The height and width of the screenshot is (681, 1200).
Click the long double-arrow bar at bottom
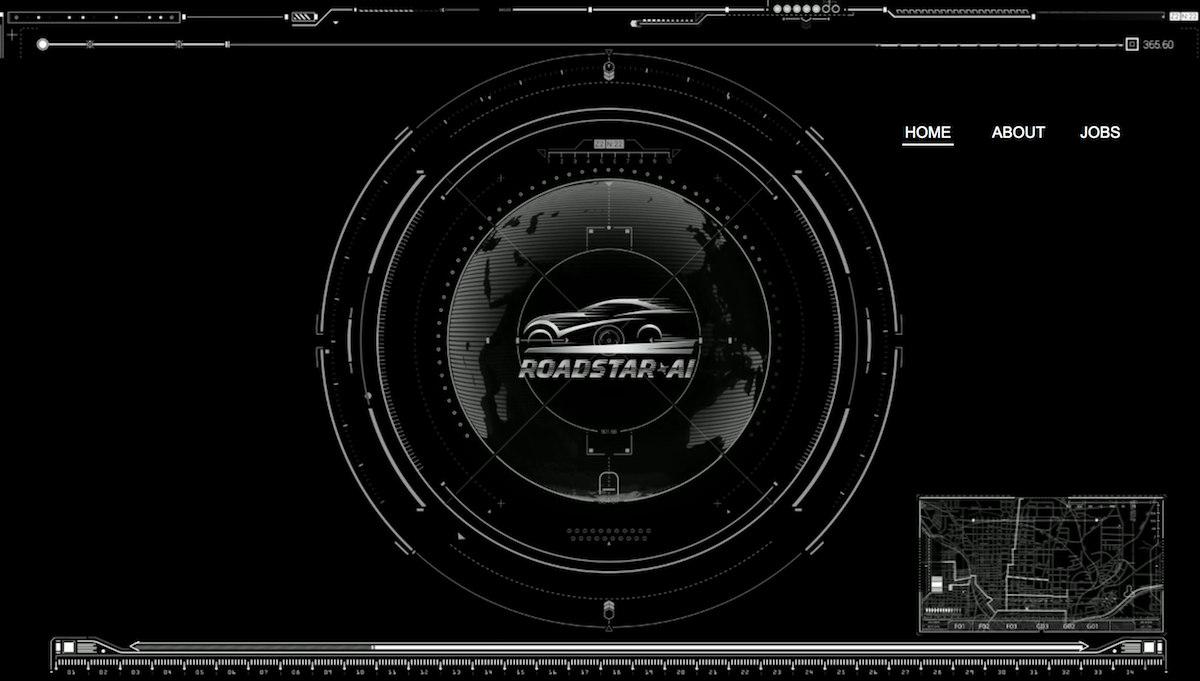(608, 647)
